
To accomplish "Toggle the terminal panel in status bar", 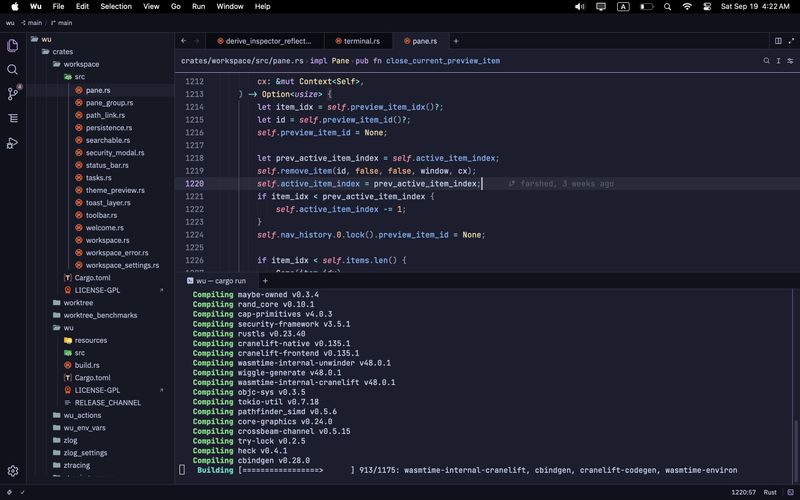I will (x=791, y=492).
